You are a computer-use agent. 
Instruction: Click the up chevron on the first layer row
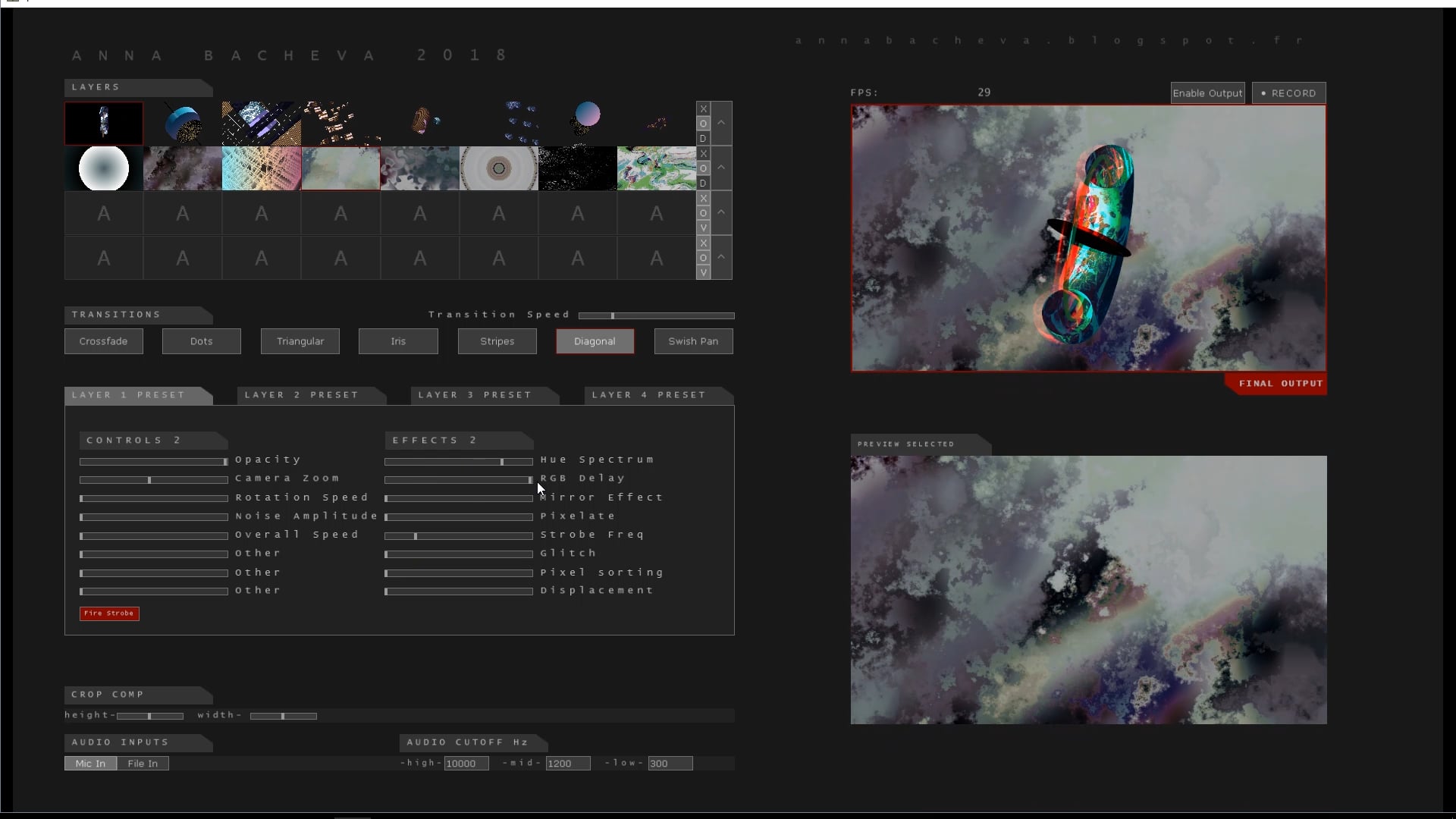pyautogui.click(x=722, y=123)
